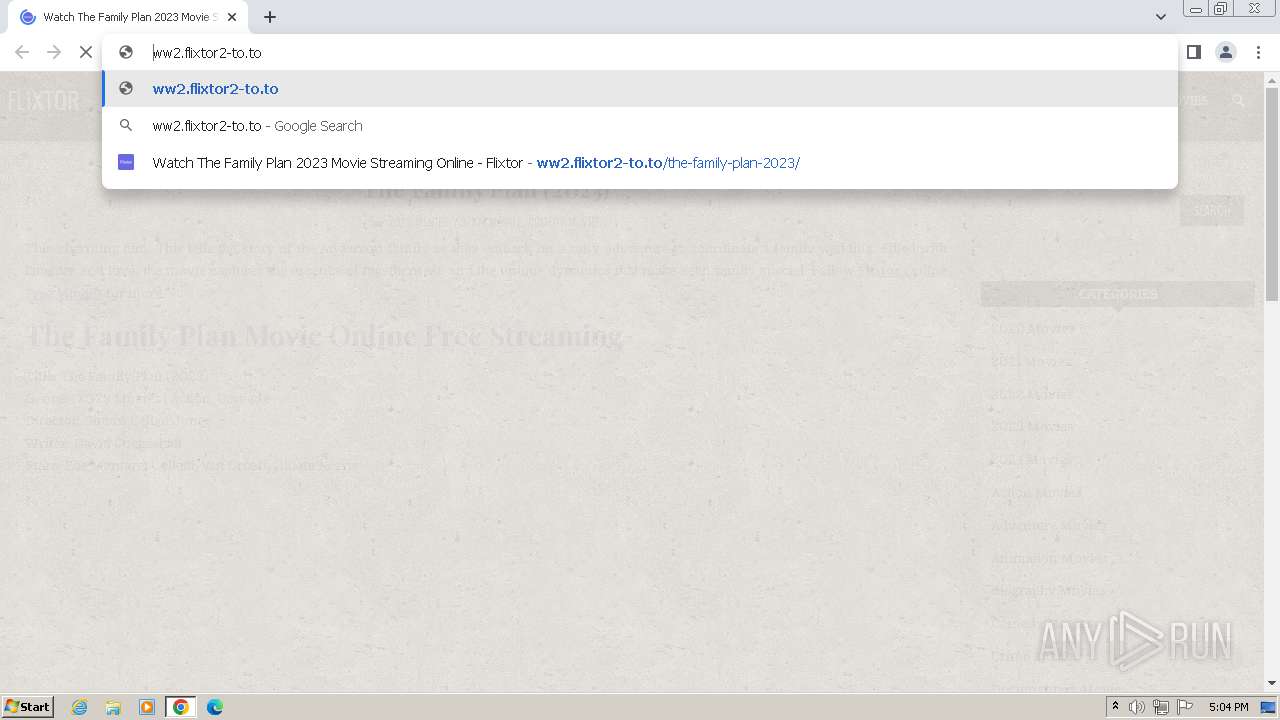Show hidden system tray icons

(1116, 707)
